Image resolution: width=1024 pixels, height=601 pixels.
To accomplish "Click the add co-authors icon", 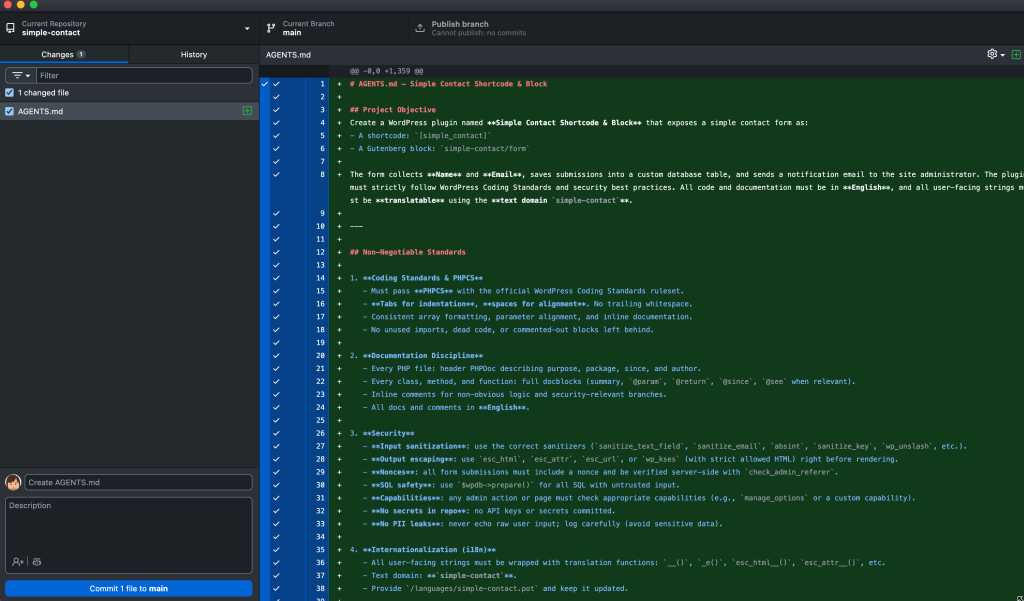I will pos(18,562).
